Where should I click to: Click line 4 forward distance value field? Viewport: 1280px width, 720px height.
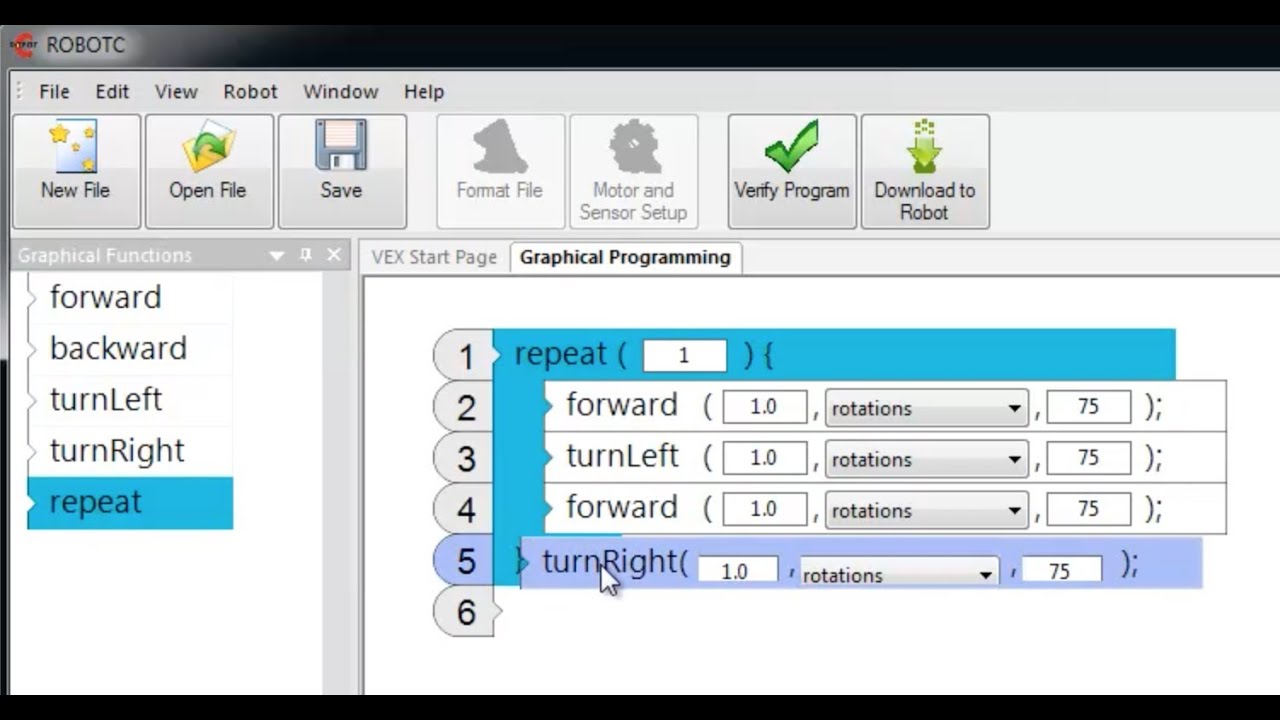click(764, 509)
